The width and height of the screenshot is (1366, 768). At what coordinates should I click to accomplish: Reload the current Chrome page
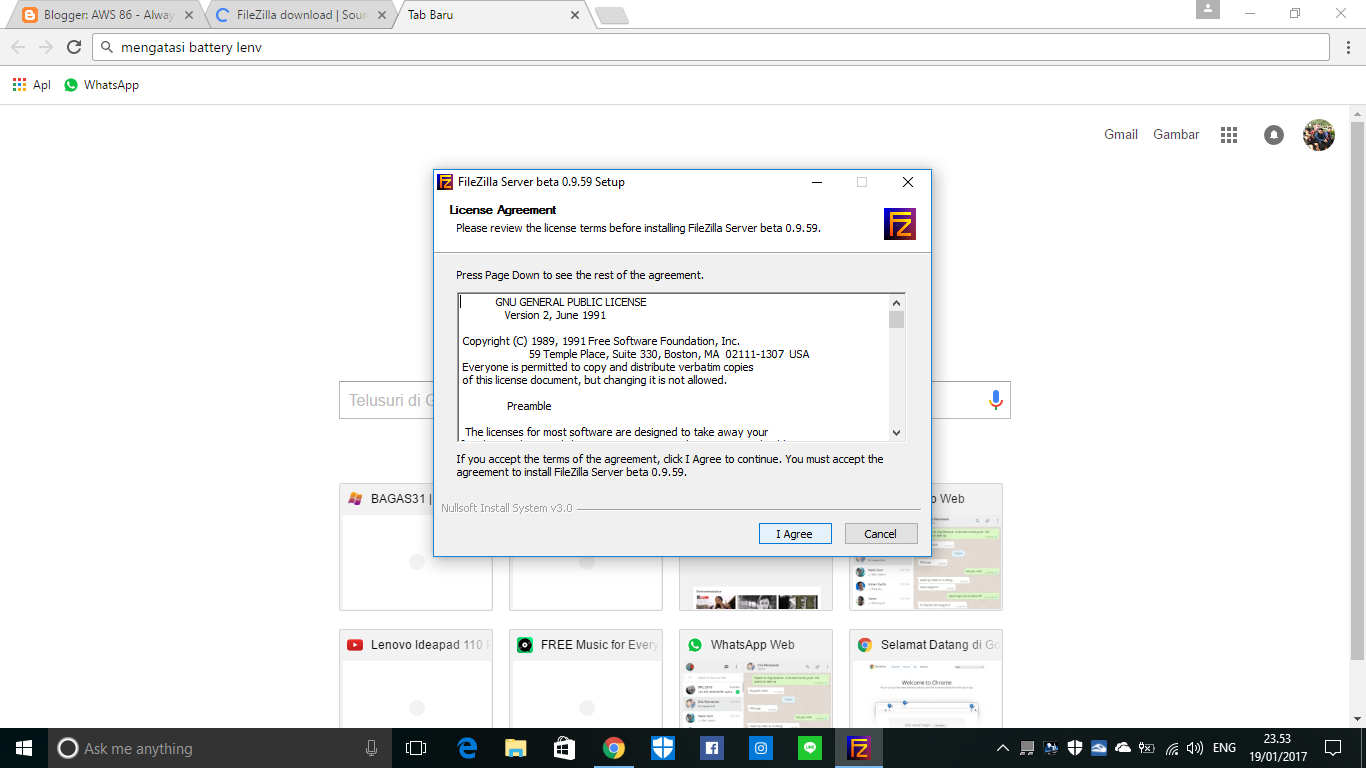(74, 47)
